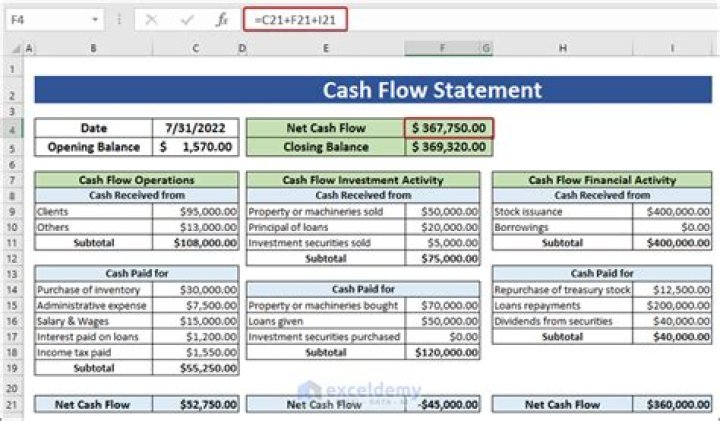
Task: Click the Cash Flow Operations header
Action: click(x=137, y=180)
